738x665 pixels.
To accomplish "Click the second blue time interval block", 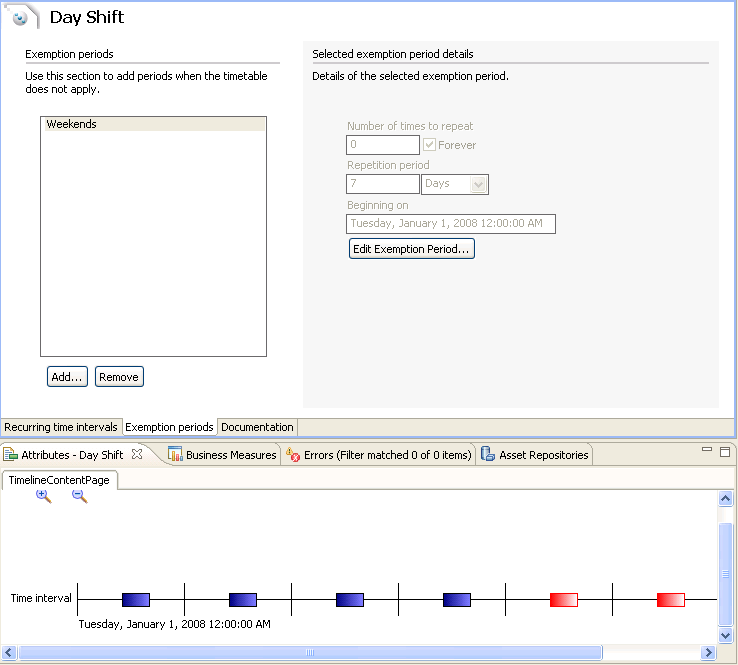I will tap(243, 600).
